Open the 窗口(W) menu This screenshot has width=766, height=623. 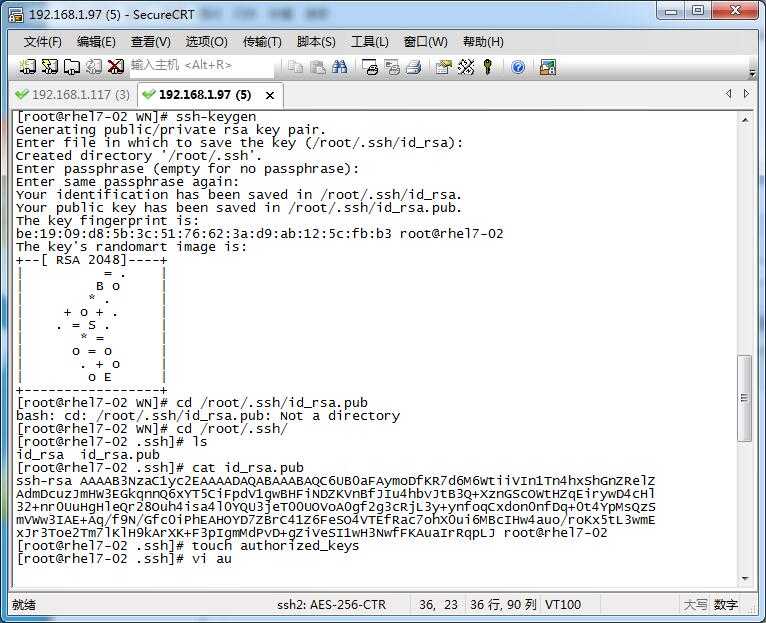tap(425, 42)
